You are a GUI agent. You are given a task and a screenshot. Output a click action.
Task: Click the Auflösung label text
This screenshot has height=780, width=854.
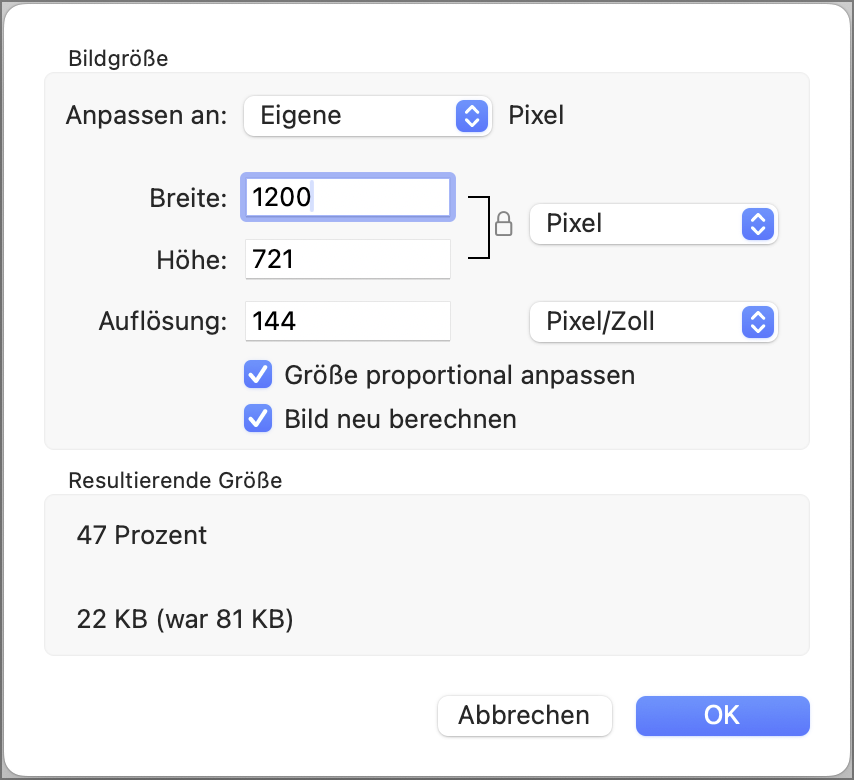(164, 321)
